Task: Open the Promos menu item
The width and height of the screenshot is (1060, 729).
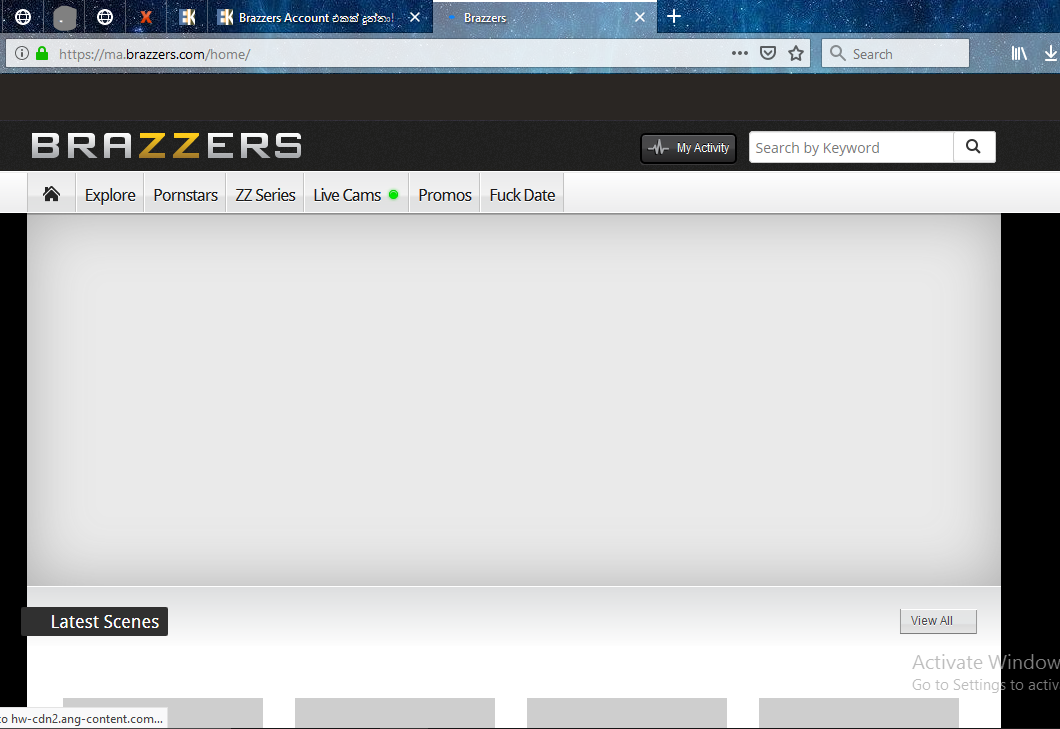Action: tap(445, 195)
